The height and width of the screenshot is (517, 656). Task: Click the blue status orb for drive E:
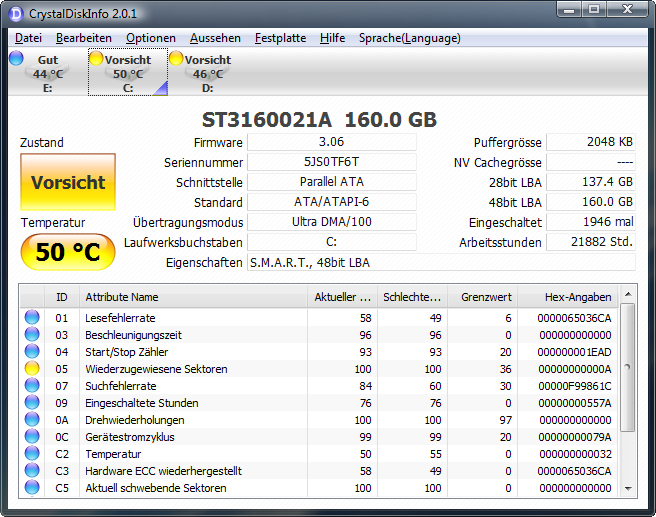[16, 58]
